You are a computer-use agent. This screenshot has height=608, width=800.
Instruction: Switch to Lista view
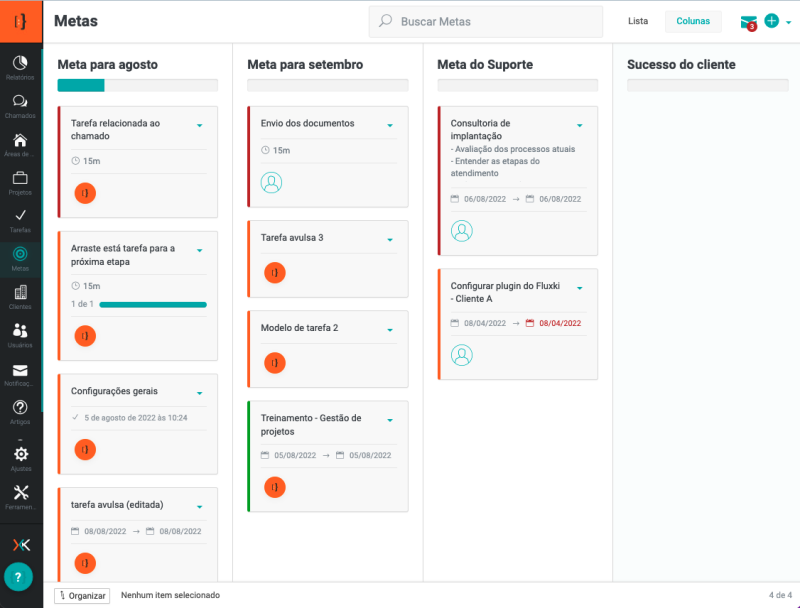tap(638, 21)
